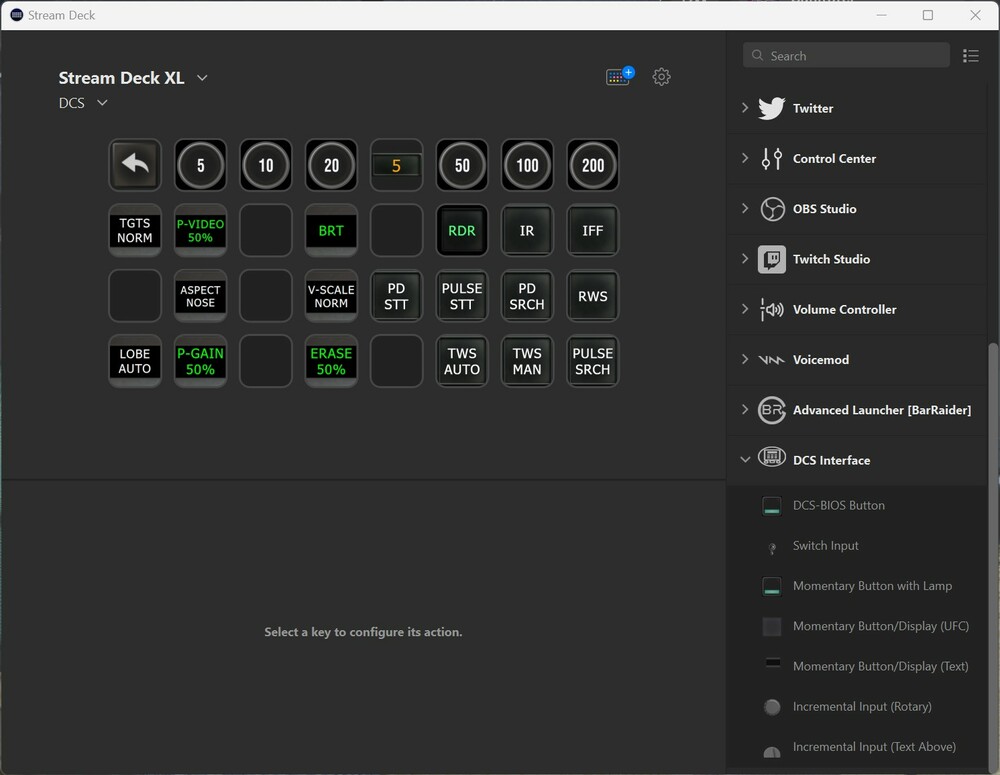Screen dimensions: 1000x775
Task: Select empty key between BRT and RDR
Action: 396,230
